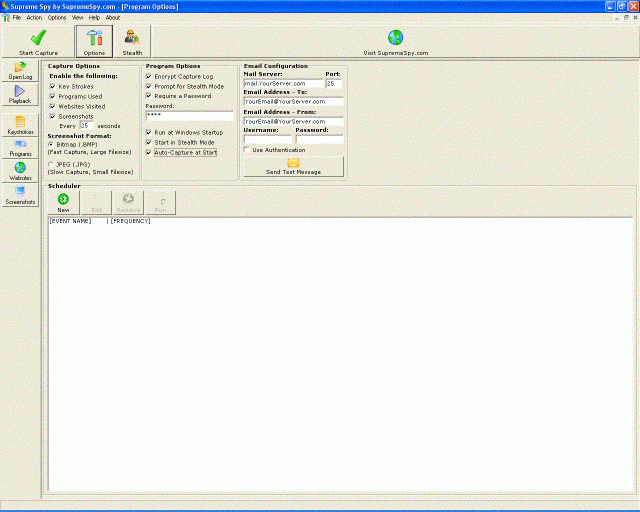The image size is (640, 512).
Task: Toggle Encrypt Capture Log checkbox
Action: click(x=149, y=76)
